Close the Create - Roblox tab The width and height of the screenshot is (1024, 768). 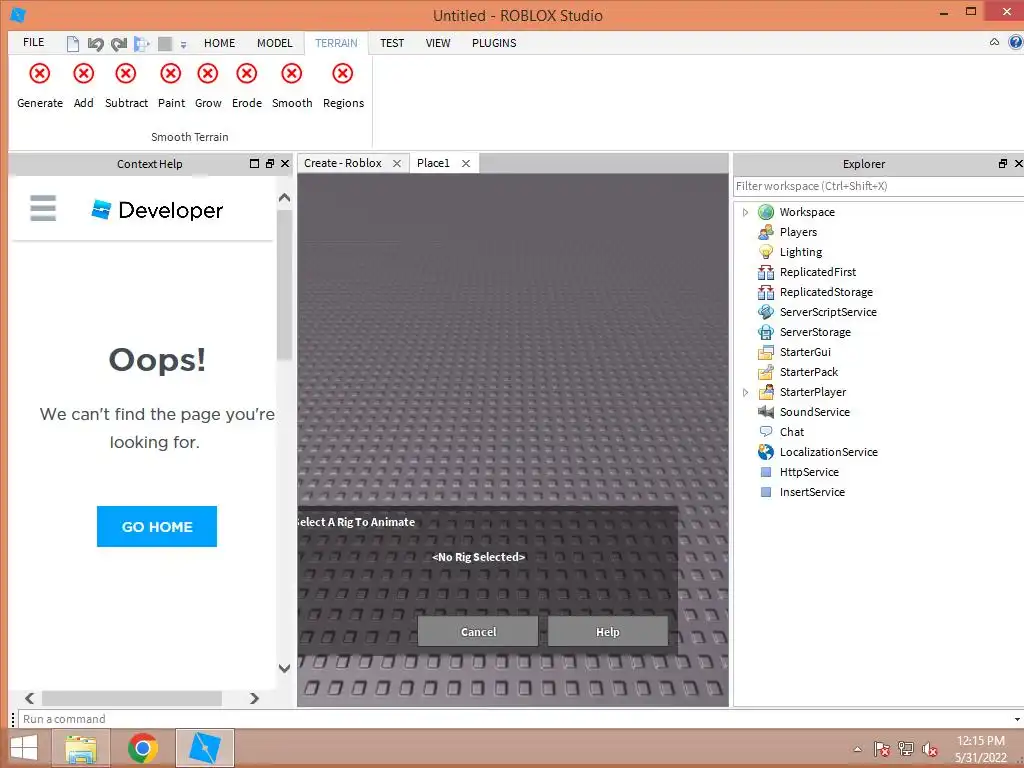396,164
